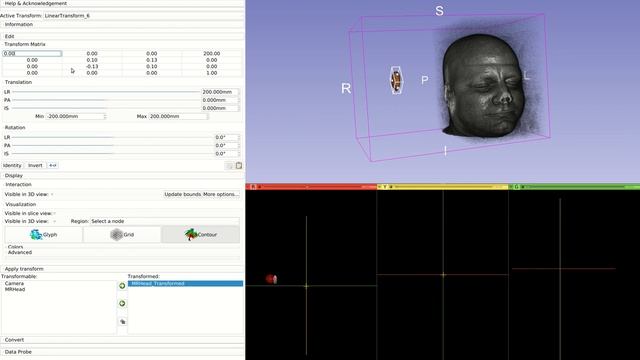Click the translate-first split toggle button

[x=53, y=165]
